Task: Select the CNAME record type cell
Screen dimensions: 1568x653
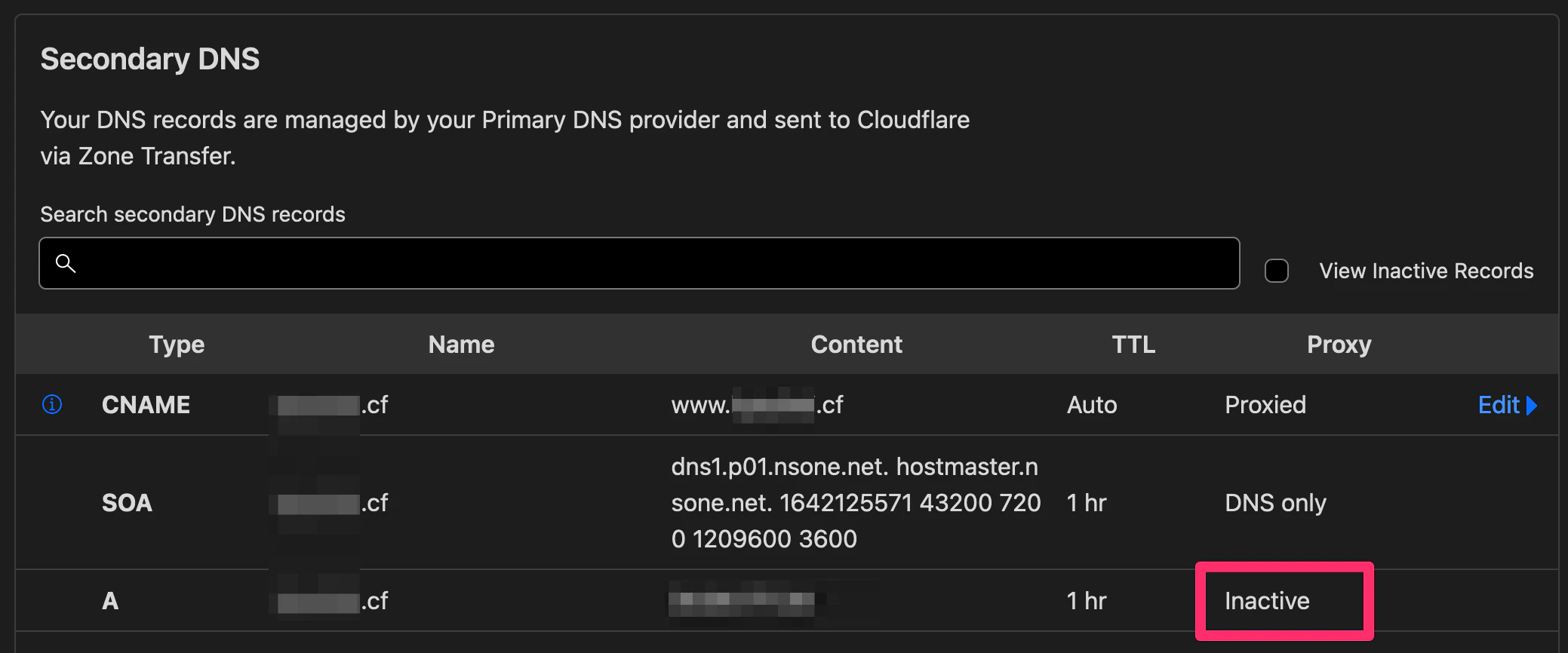Action: [x=146, y=405]
